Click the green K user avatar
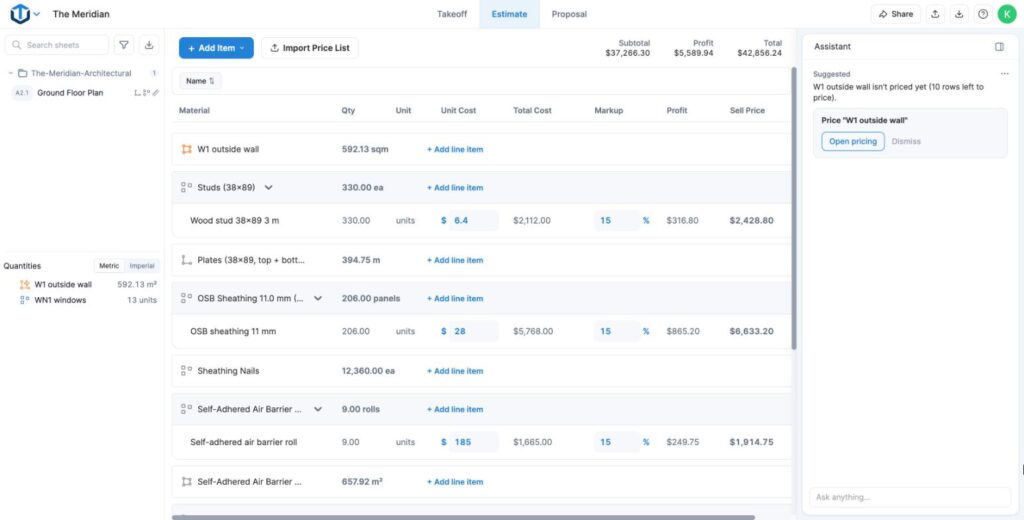The width and height of the screenshot is (1024, 520). (x=1007, y=14)
